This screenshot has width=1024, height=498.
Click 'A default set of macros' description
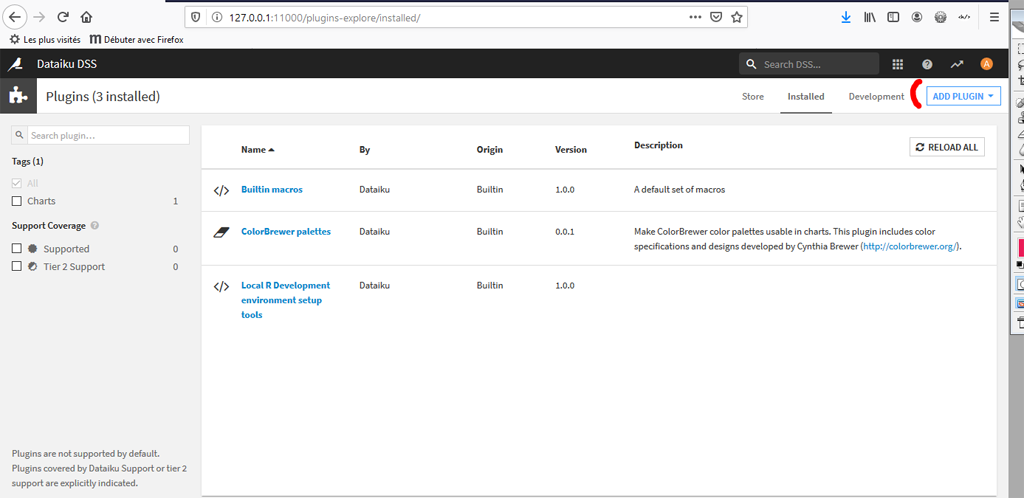pos(680,190)
